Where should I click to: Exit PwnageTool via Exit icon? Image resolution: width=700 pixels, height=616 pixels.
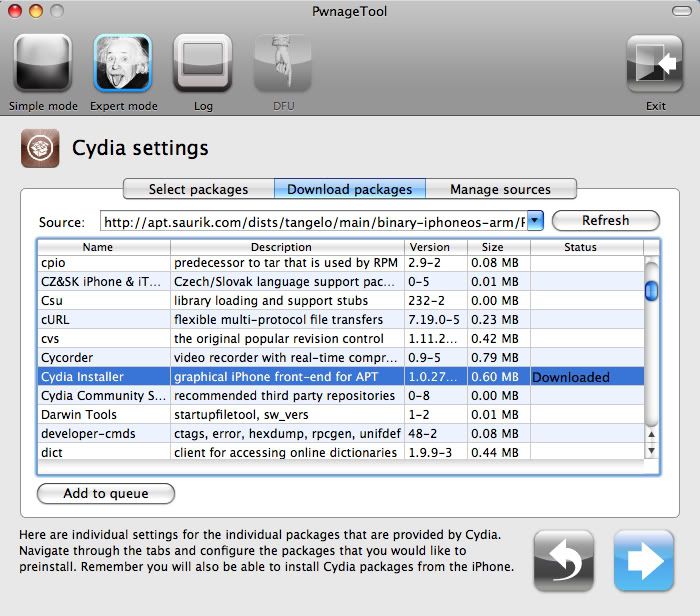[x=655, y=63]
